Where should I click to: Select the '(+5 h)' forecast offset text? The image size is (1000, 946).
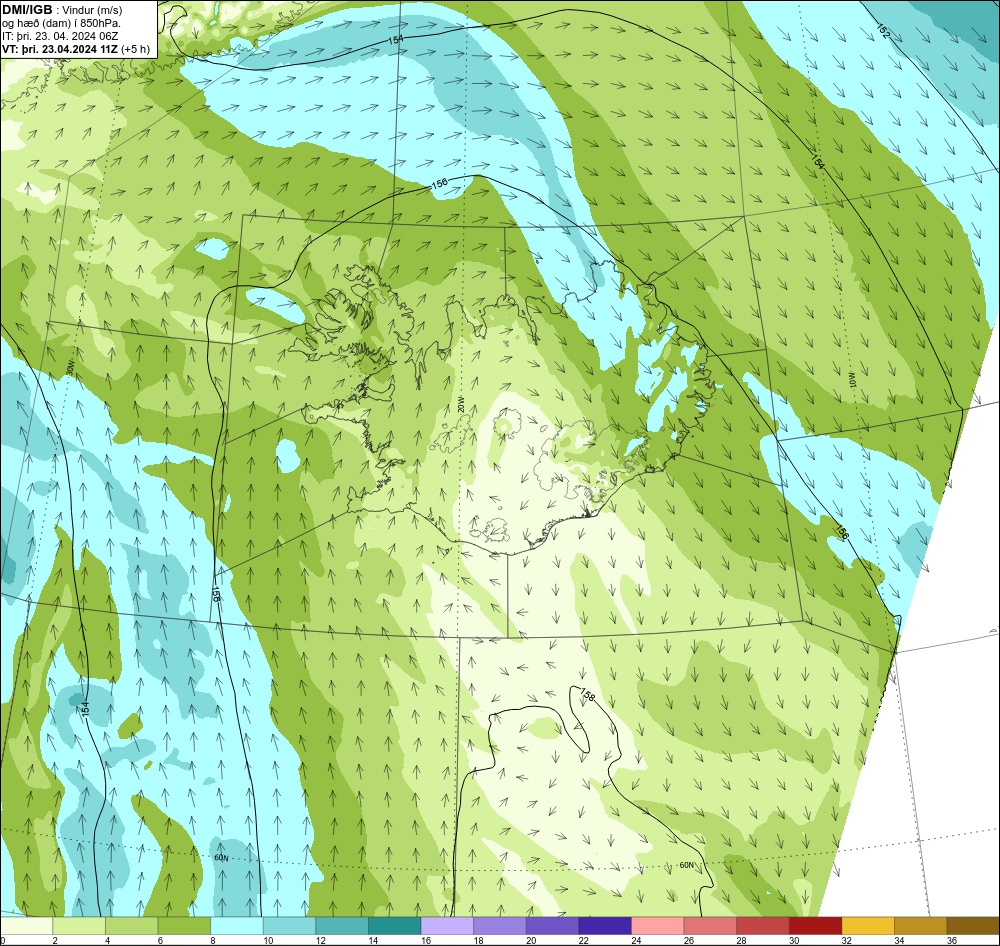pos(135,49)
